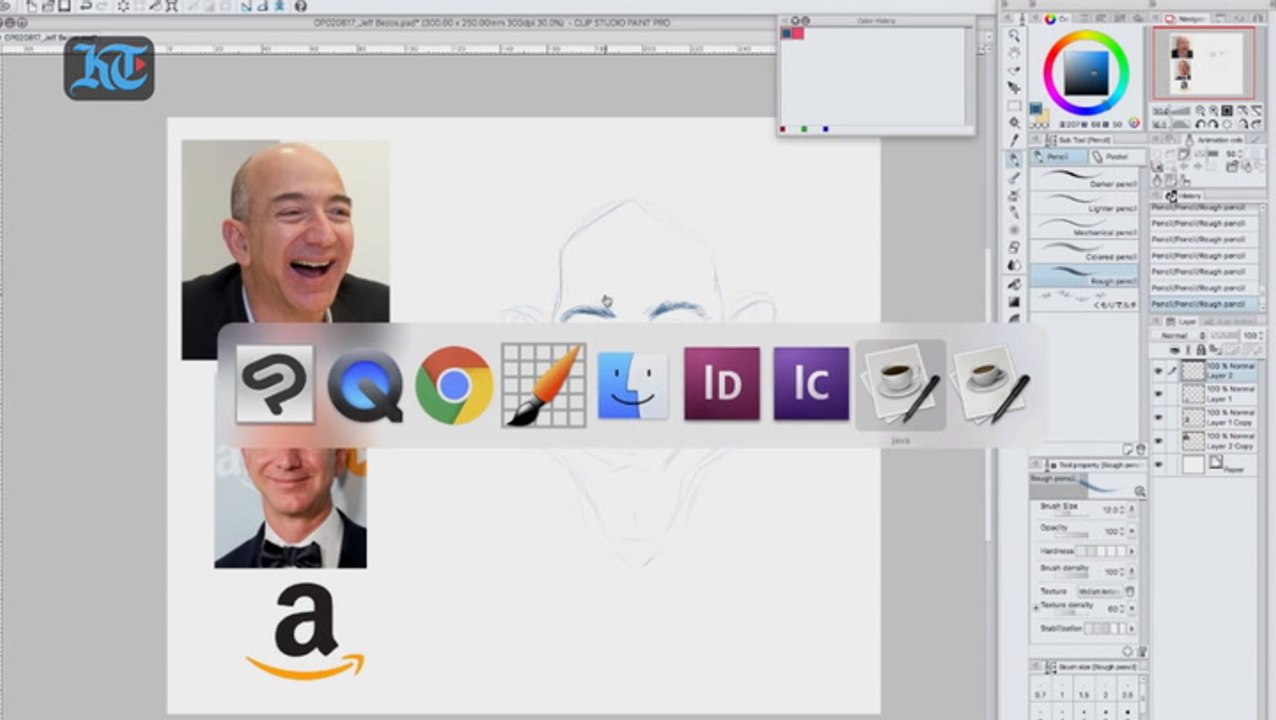Choose the Mechanical pencil sub tool
The height and width of the screenshot is (720, 1276).
(x=1084, y=225)
